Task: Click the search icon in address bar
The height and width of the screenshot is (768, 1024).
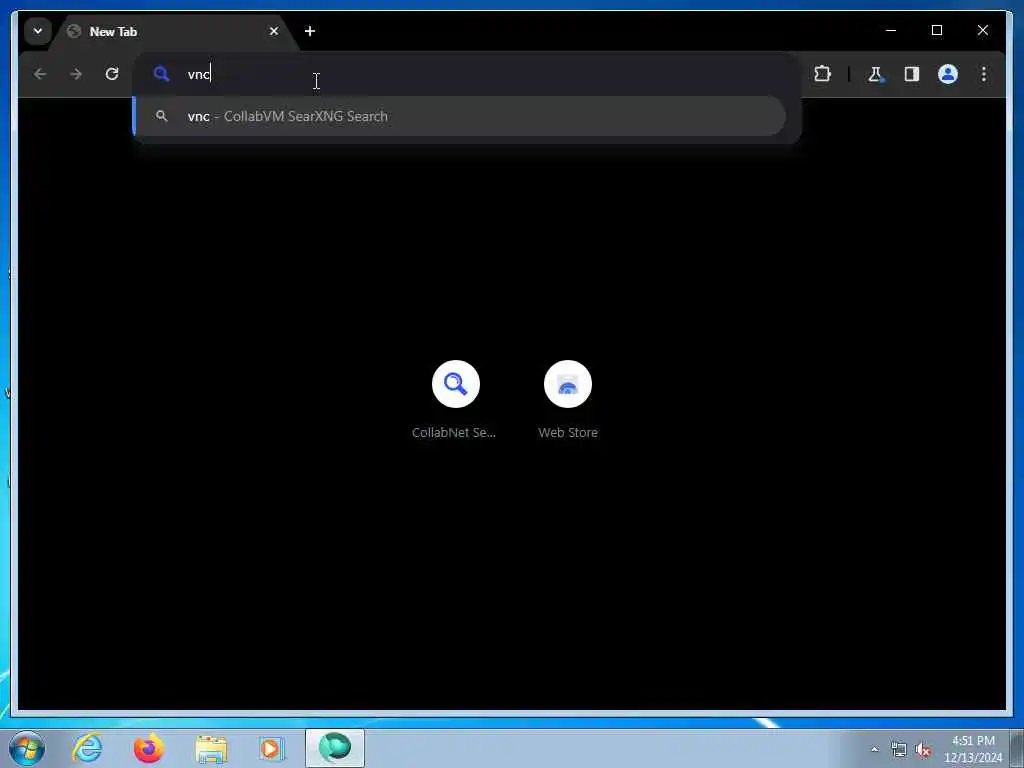Action: (161, 74)
